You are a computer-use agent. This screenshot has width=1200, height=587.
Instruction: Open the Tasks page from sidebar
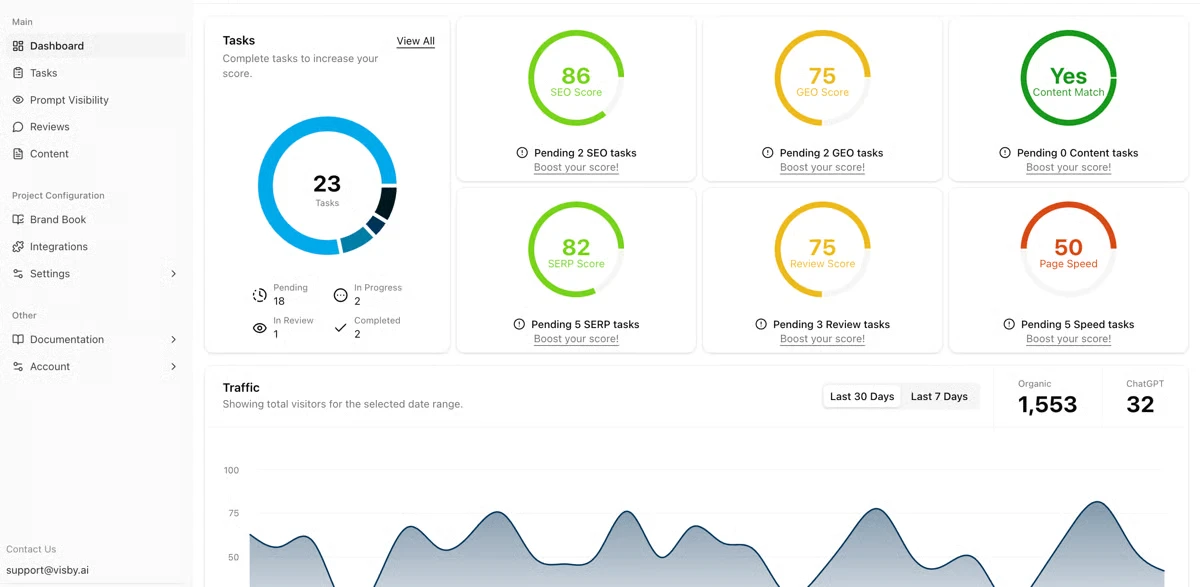(96, 73)
